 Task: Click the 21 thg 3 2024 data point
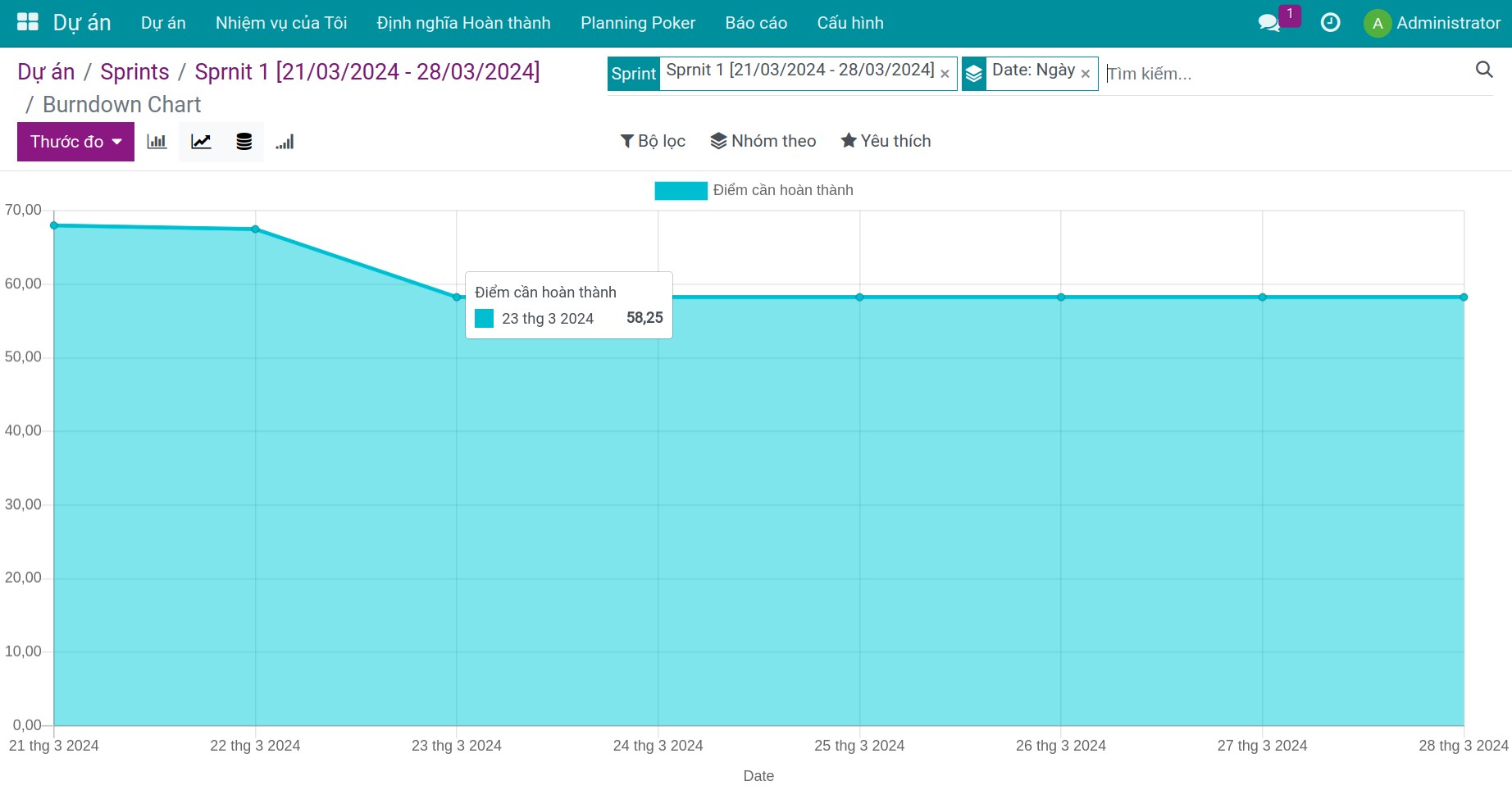coord(54,225)
